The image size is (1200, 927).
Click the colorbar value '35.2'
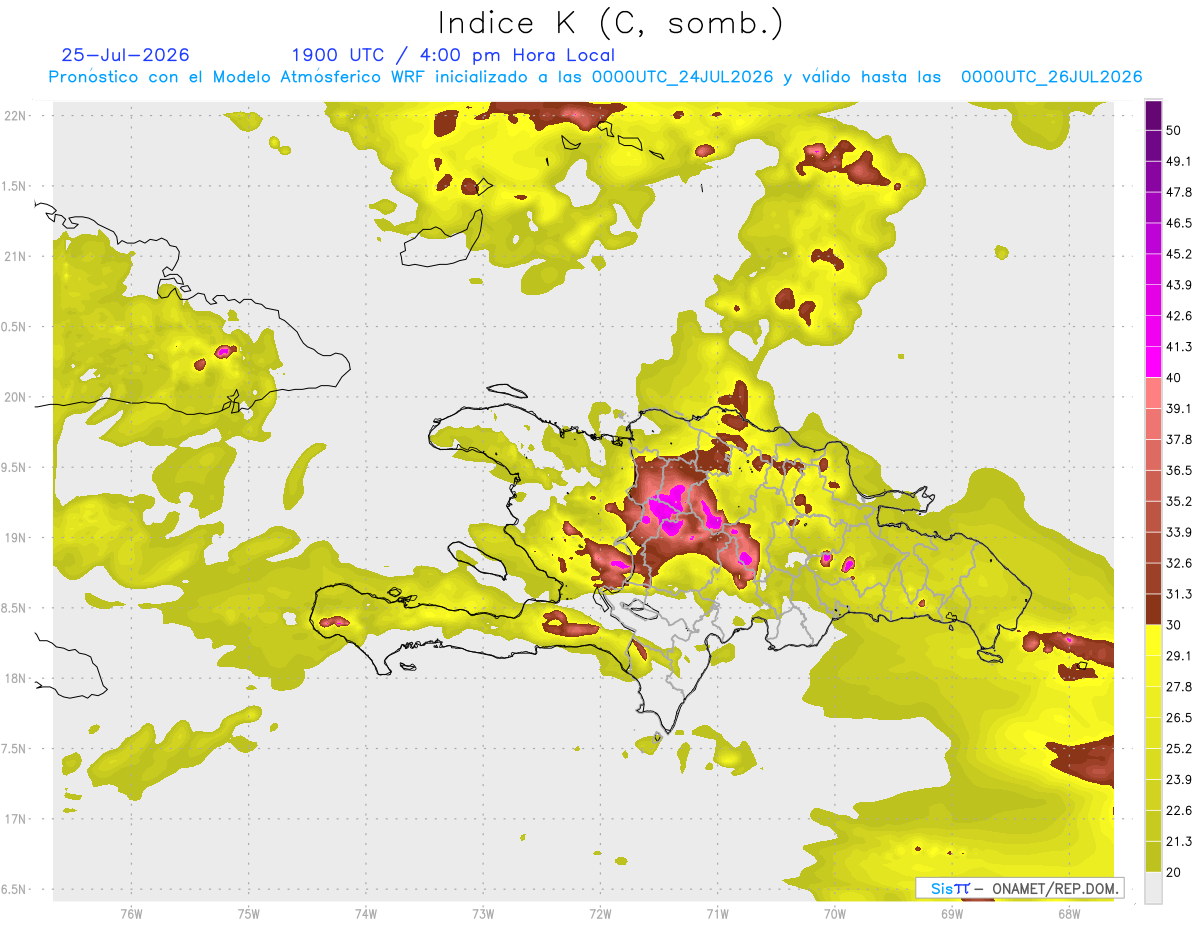(x=1179, y=501)
